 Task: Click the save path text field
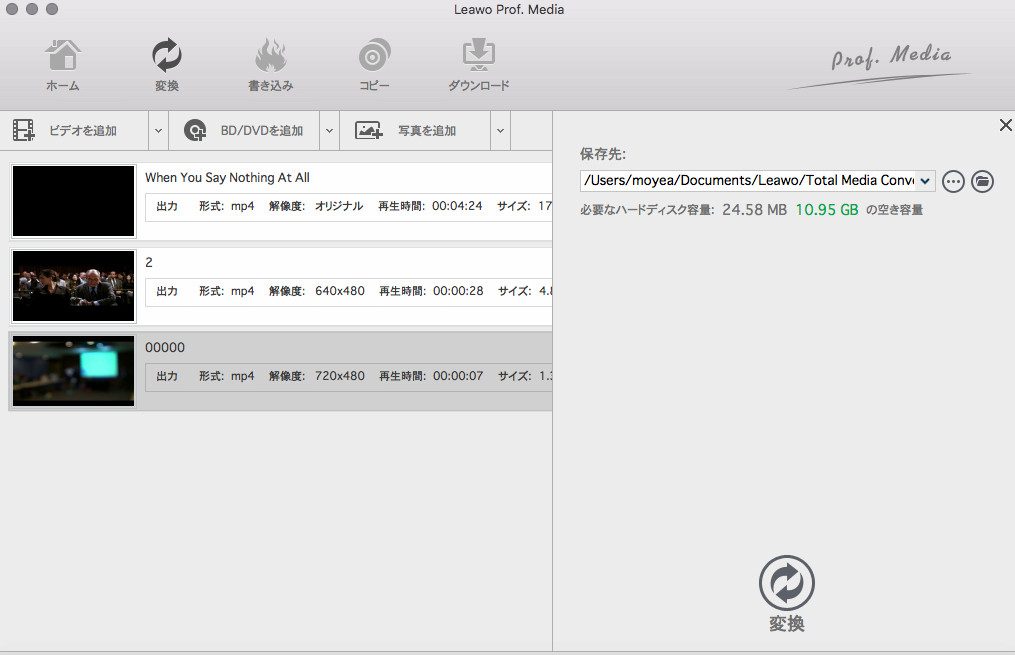pyautogui.click(x=746, y=181)
